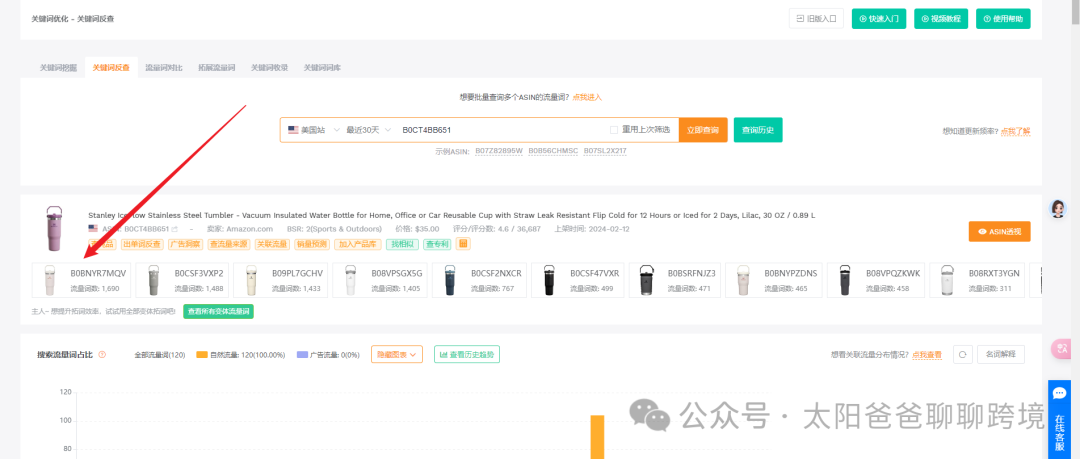Click the 查流量来源 tag
The image size is (1080, 459).
[229, 244]
